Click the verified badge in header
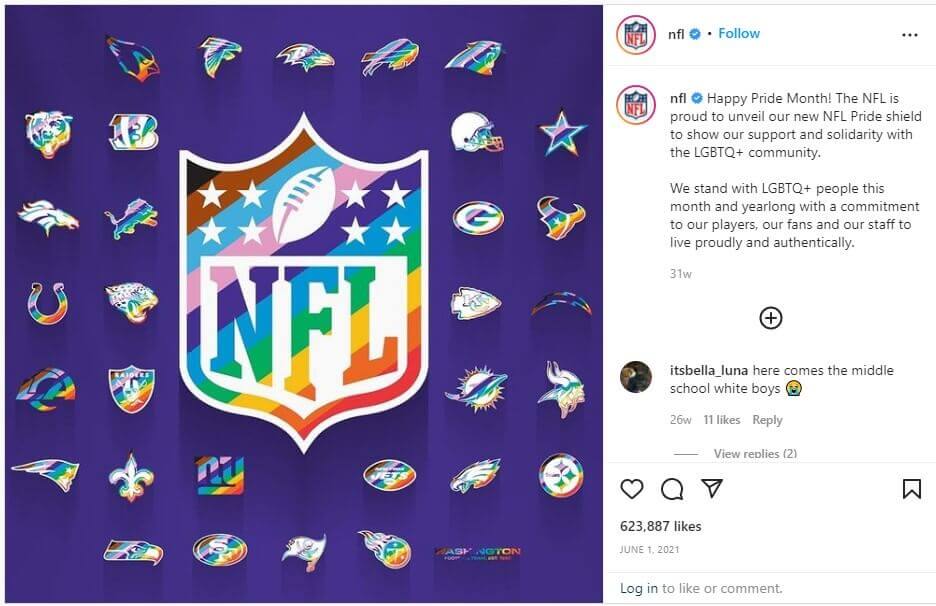 695,34
